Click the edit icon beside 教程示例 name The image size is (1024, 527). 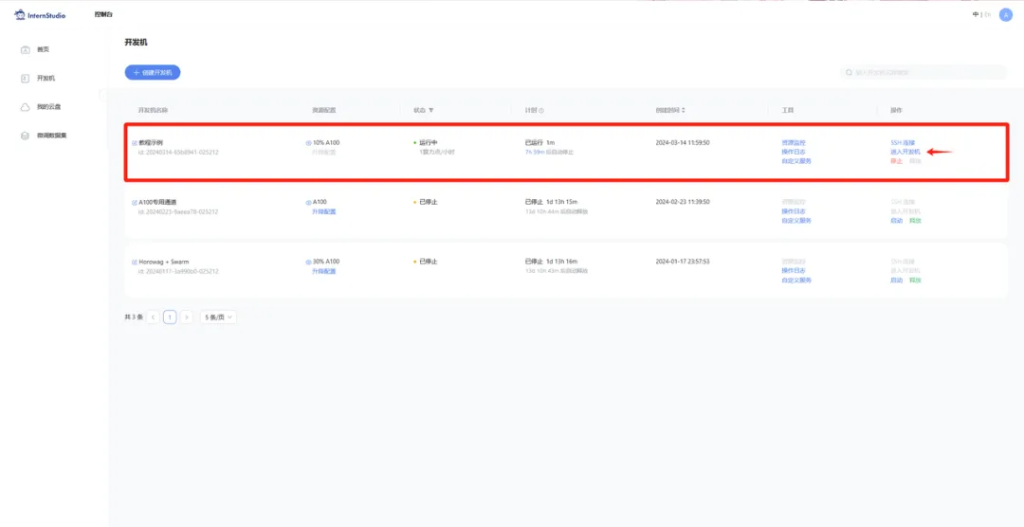coord(134,143)
